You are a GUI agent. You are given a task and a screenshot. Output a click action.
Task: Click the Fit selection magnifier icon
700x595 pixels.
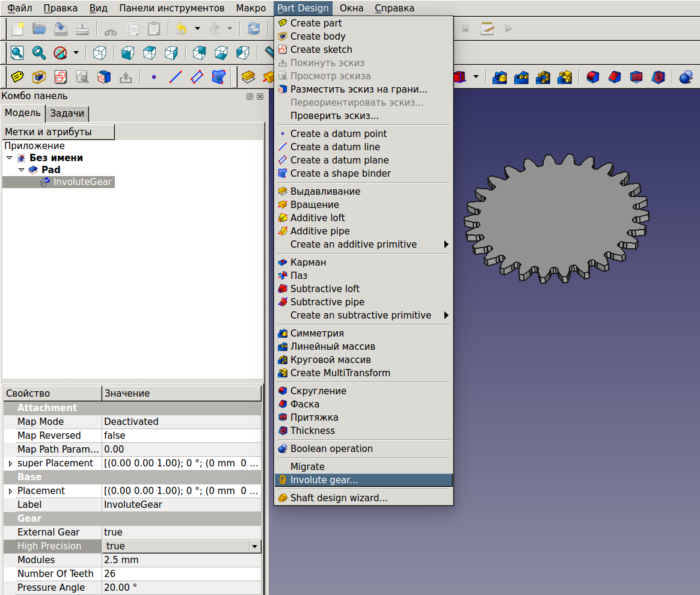[x=39, y=53]
